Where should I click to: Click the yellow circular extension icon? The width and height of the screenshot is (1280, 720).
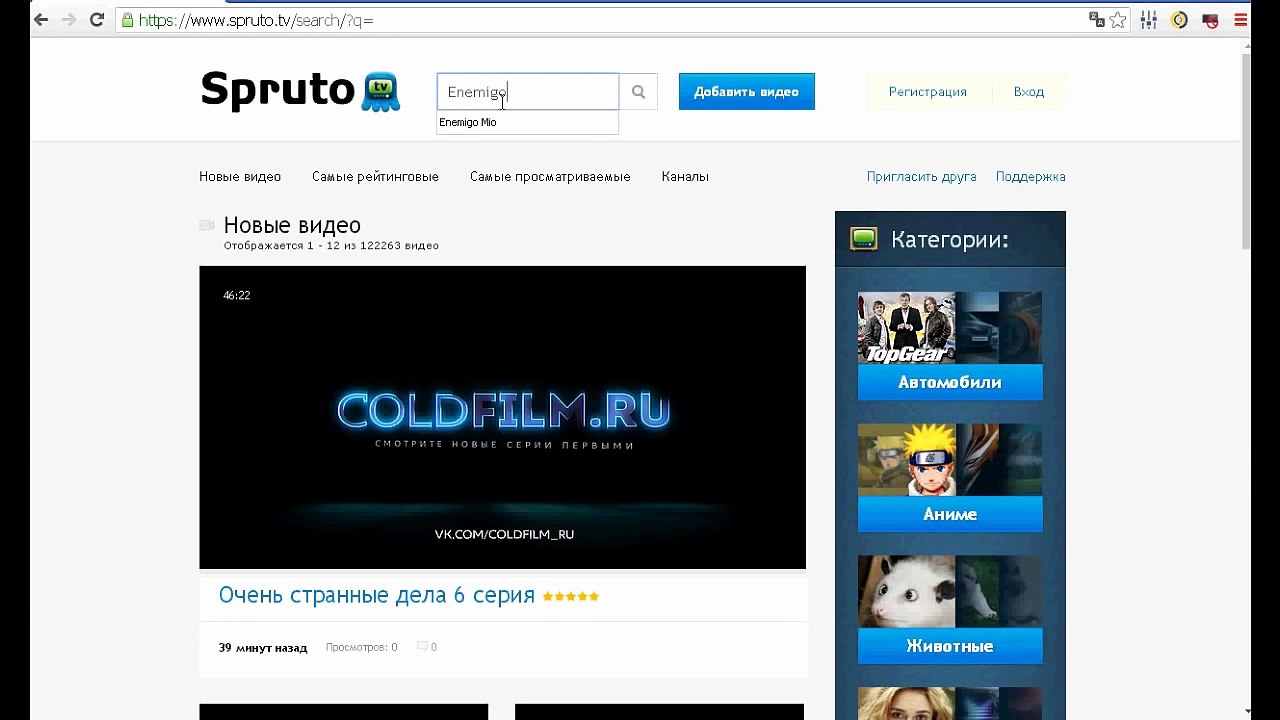(x=1179, y=20)
